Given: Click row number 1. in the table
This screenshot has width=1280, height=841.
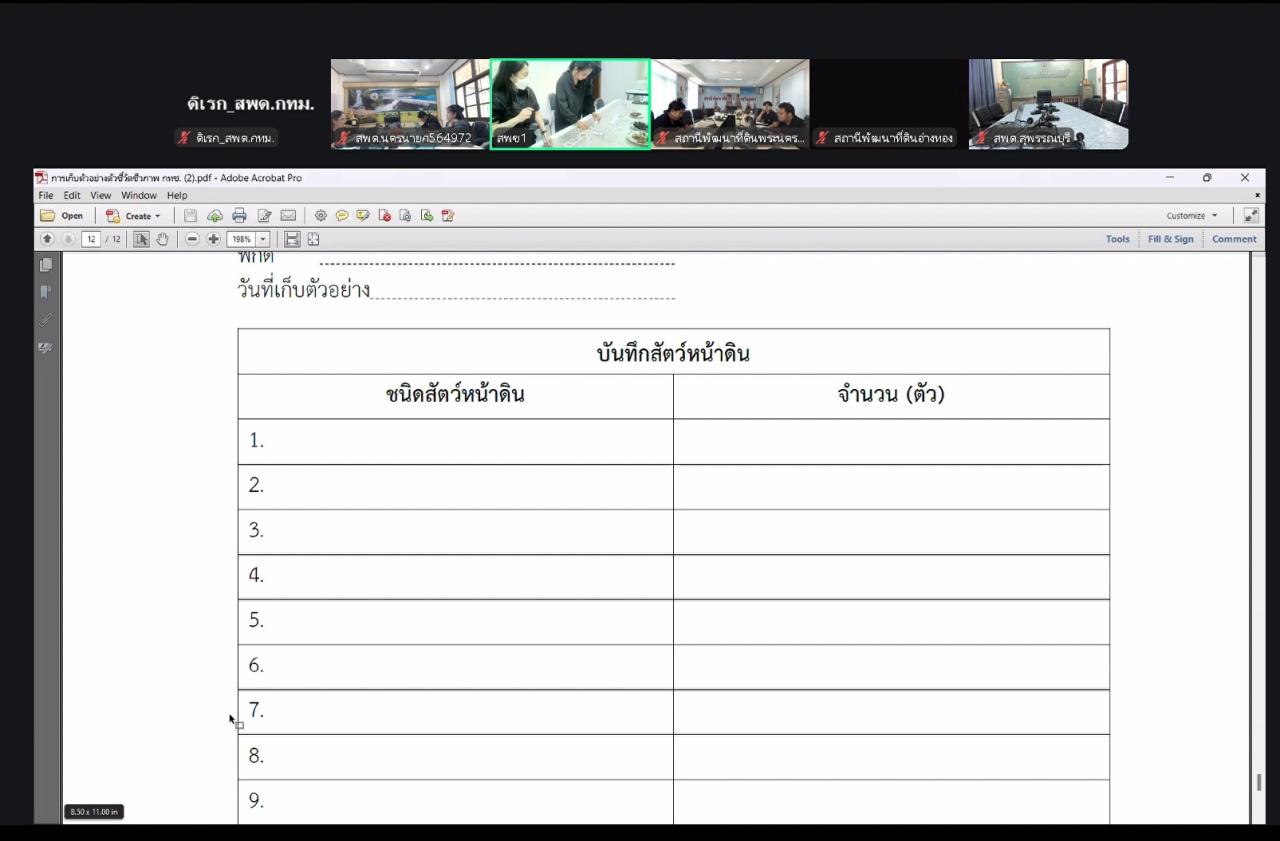Looking at the screenshot, I should (x=256, y=440).
